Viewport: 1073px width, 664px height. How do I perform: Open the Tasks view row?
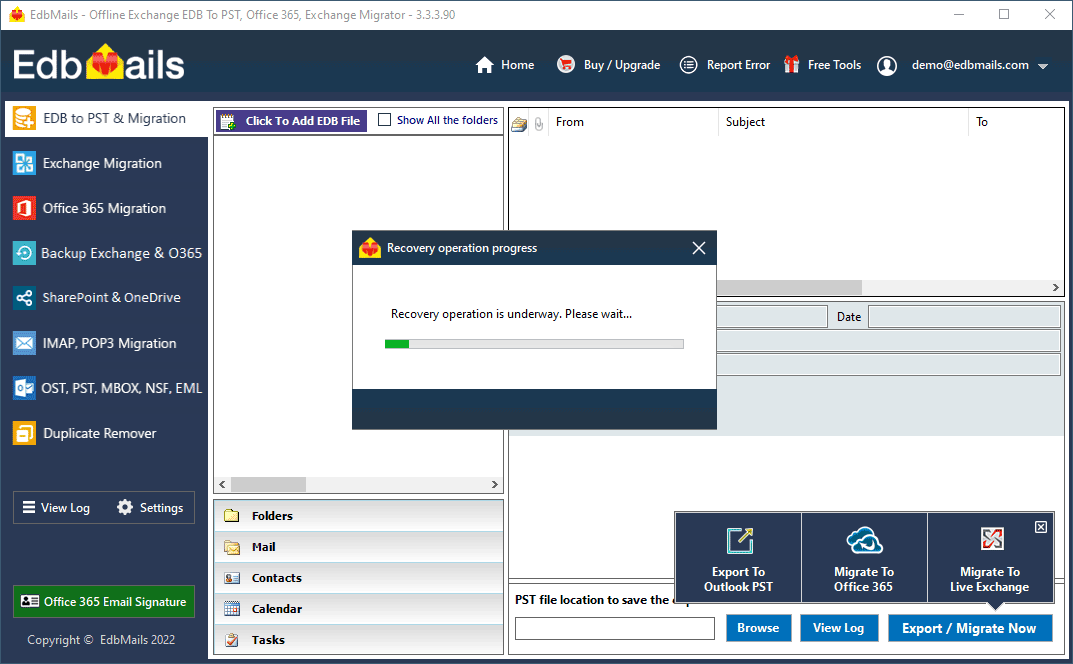click(x=359, y=639)
